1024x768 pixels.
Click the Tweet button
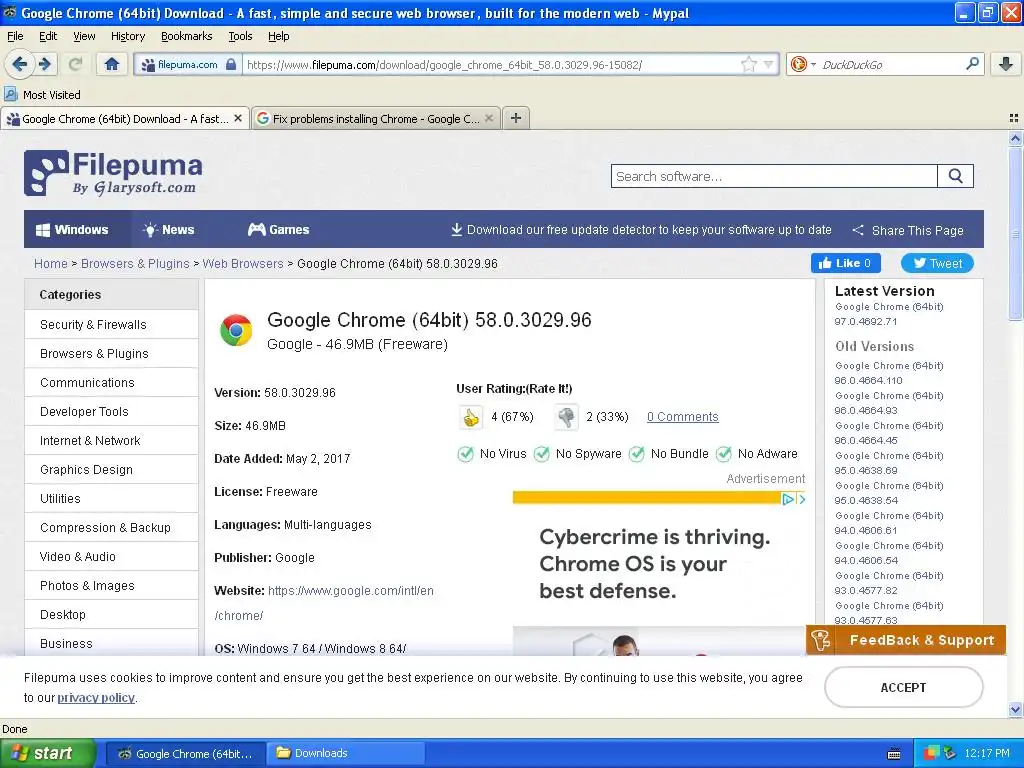937,263
